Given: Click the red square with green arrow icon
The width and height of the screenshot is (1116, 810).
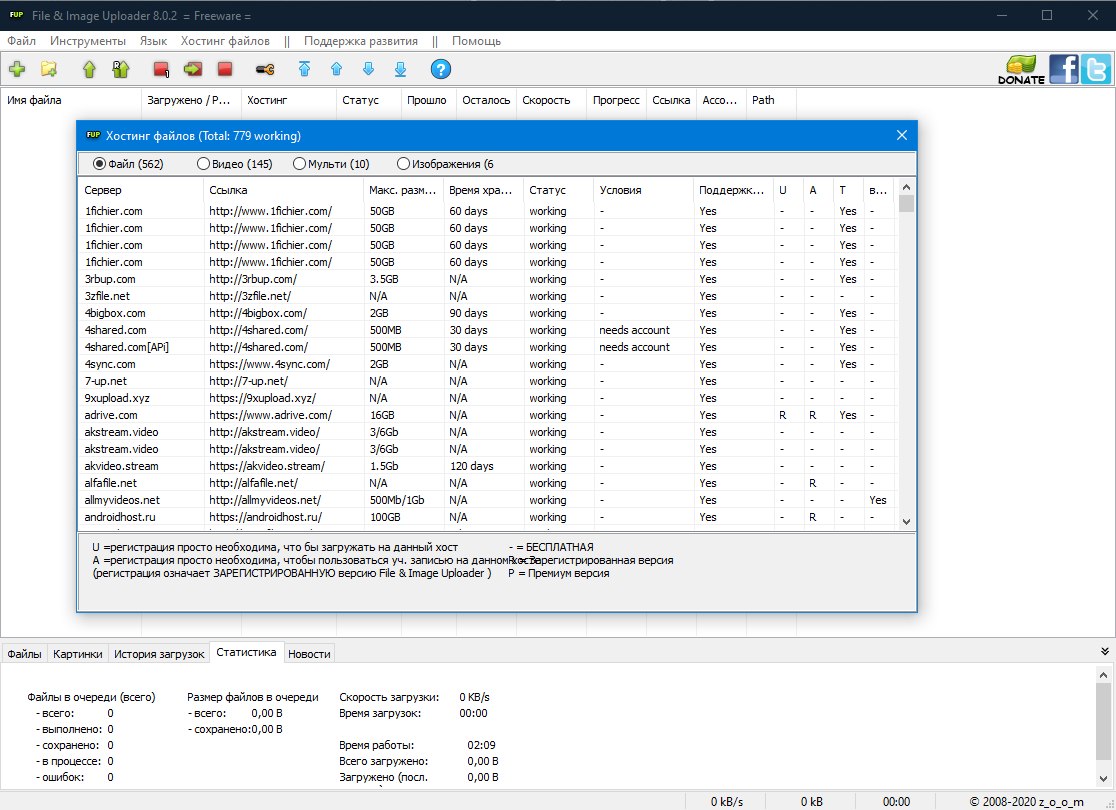Looking at the screenshot, I should pos(193,69).
